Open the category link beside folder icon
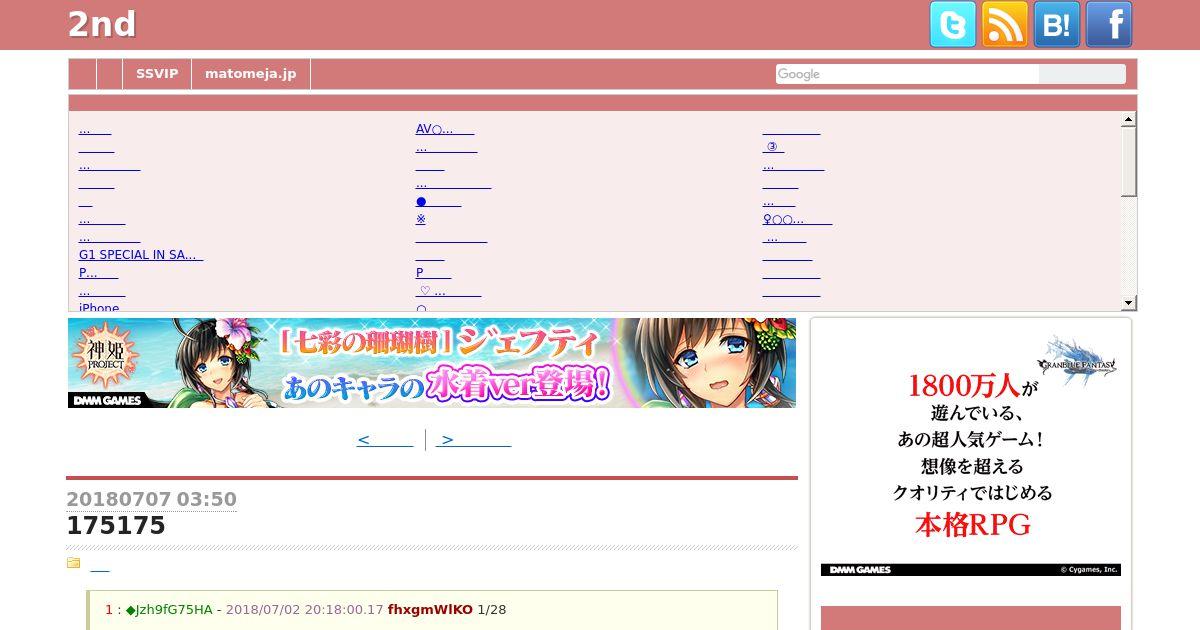 tap(100, 567)
